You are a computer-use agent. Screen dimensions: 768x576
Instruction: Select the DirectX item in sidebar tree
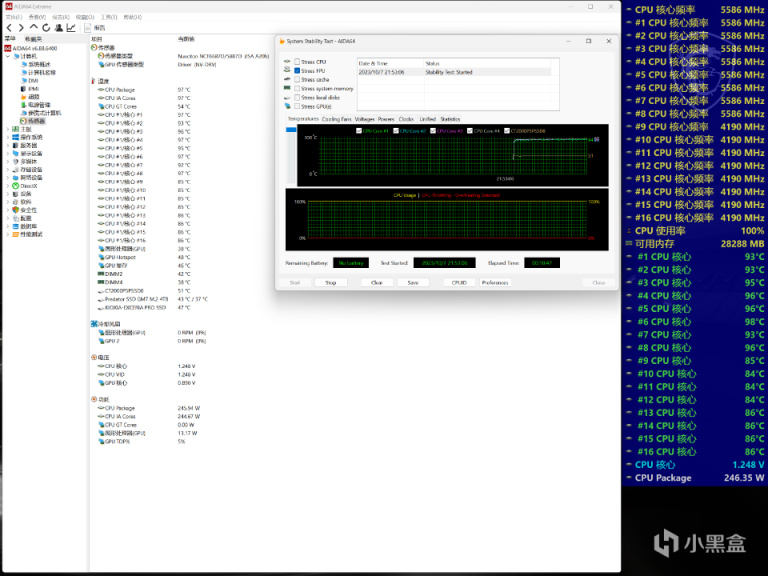click(x=28, y=186)
